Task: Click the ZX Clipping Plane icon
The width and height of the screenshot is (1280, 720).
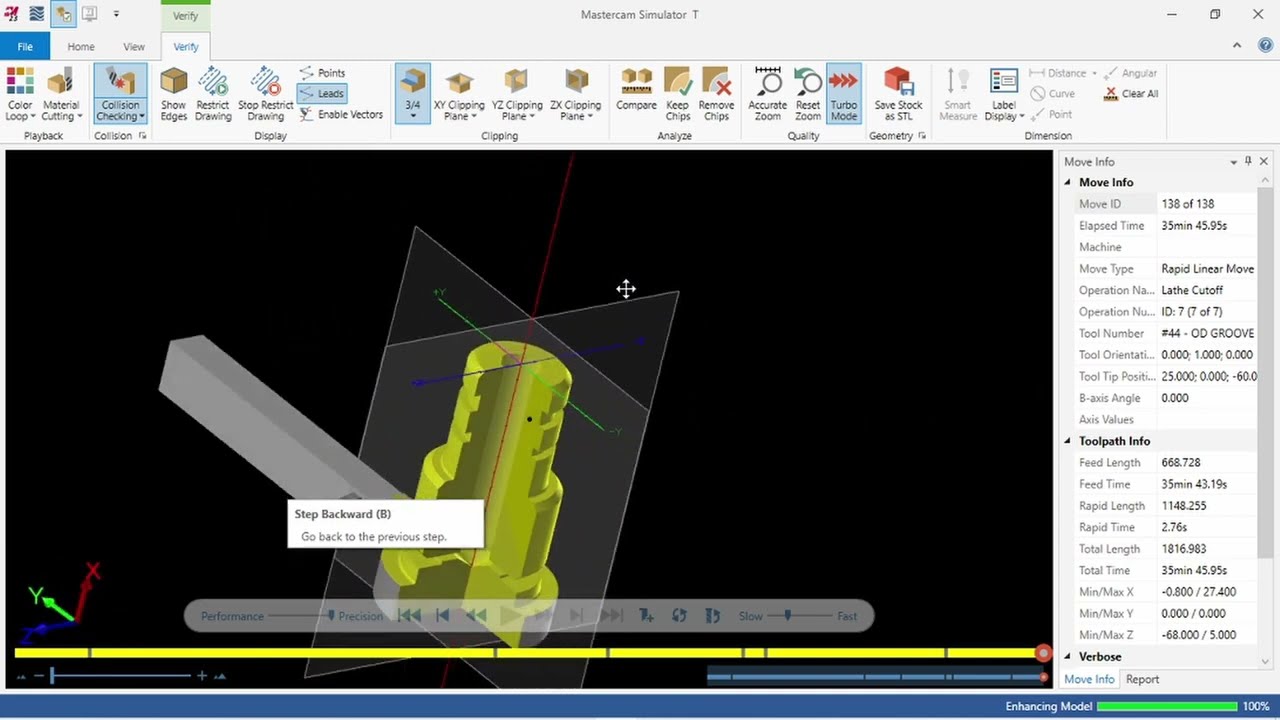Action: pos(575,82)
